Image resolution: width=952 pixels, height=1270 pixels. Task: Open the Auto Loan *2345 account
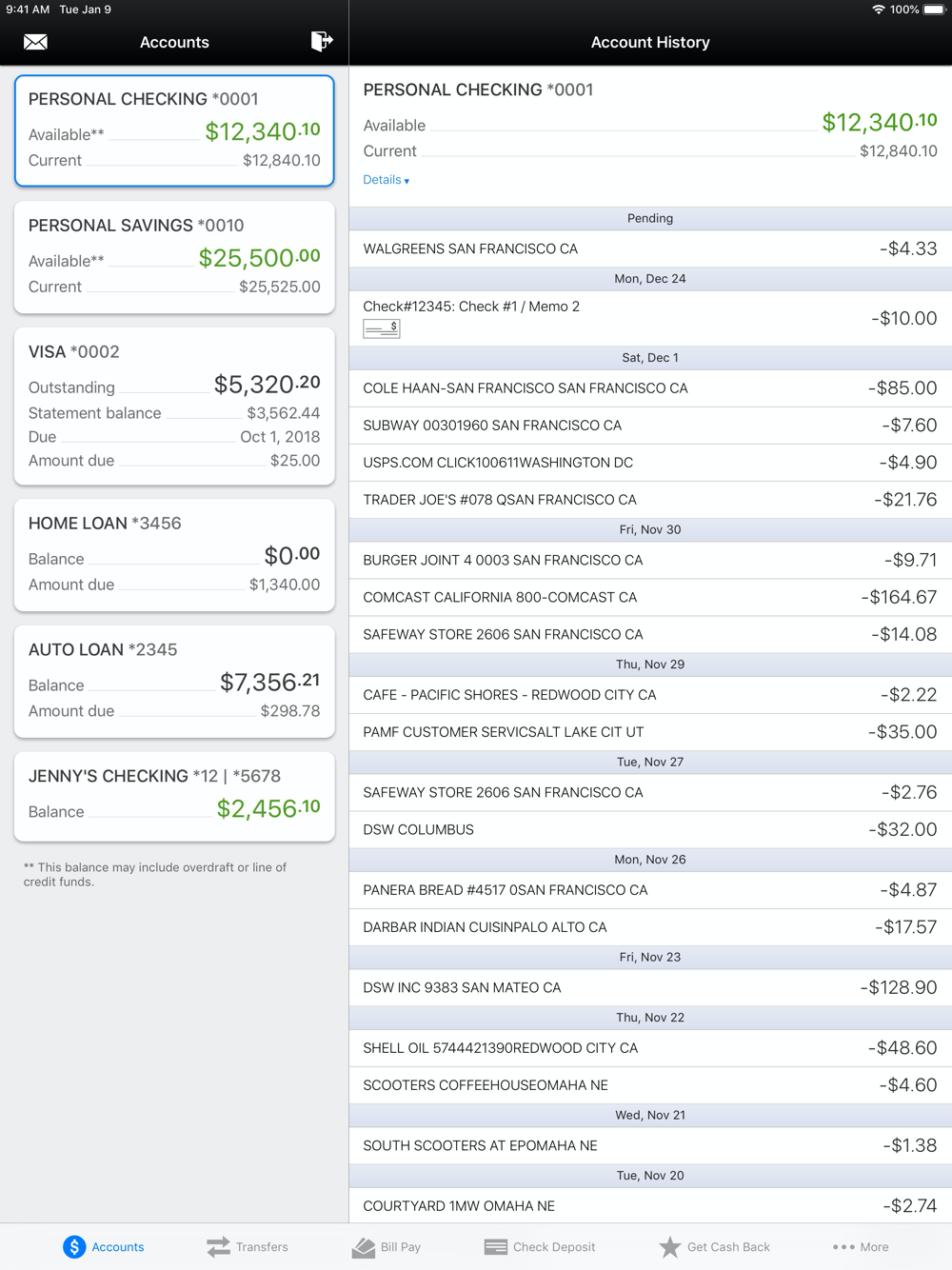[174, 682]
